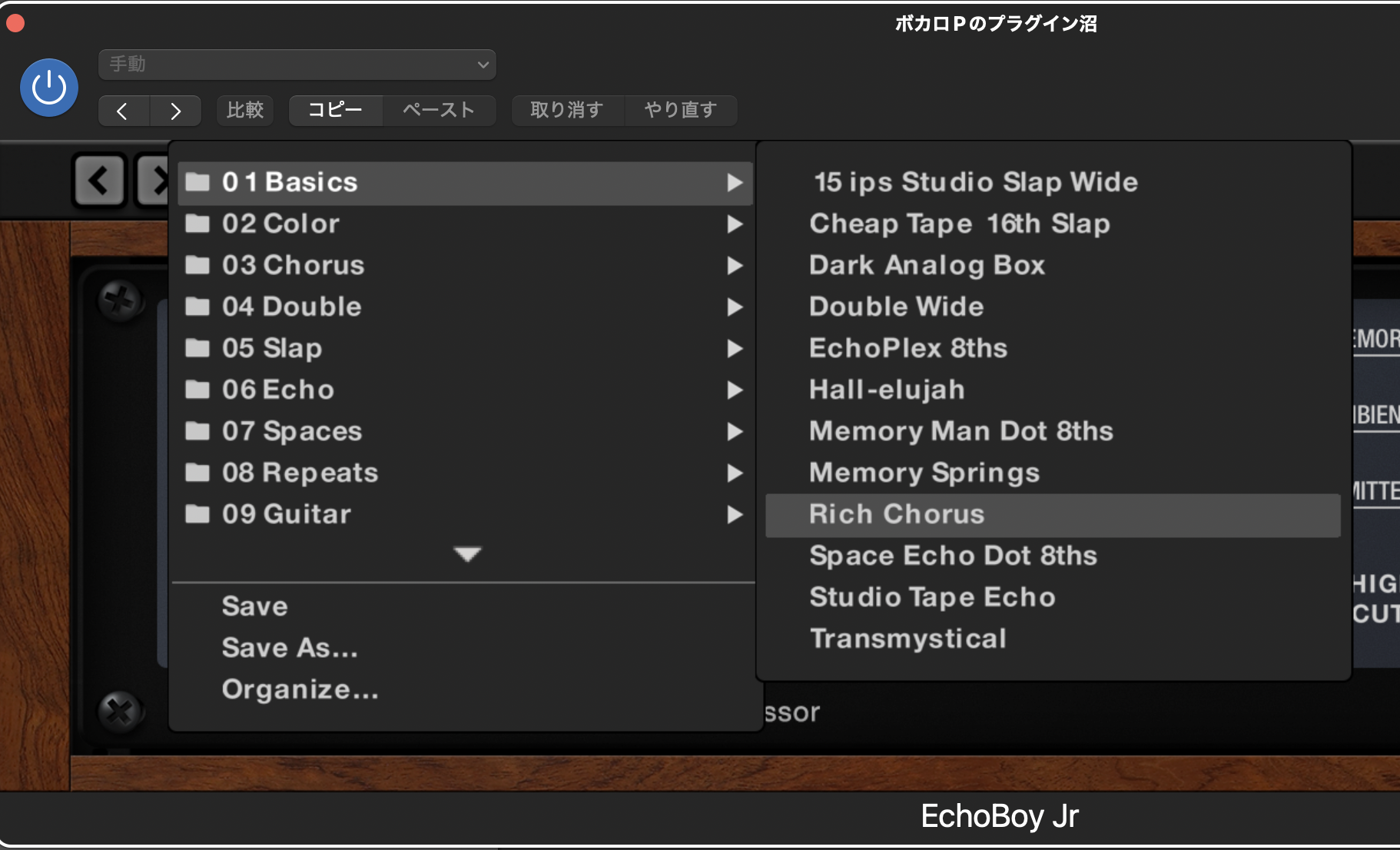This screenshot has height=850, width=1400.
Task: Go to next preset with right chevron
Action: [x=176, y=111]
